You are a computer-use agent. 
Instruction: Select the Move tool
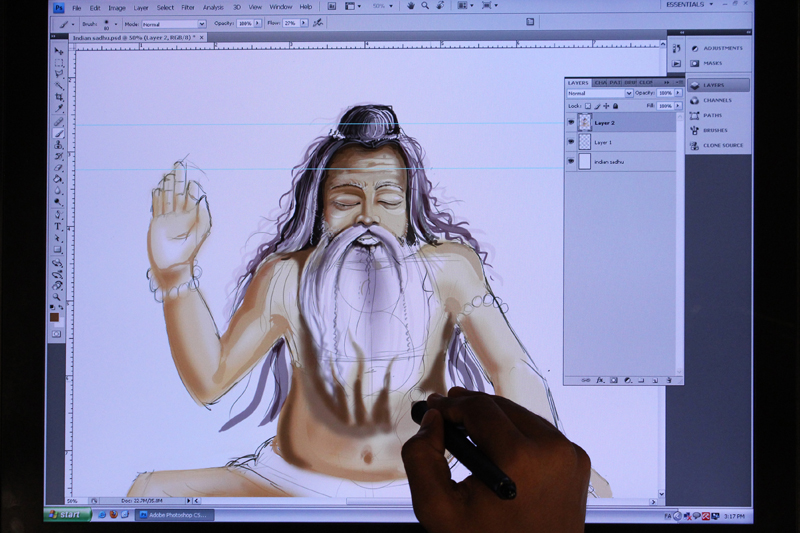(58, 51)
